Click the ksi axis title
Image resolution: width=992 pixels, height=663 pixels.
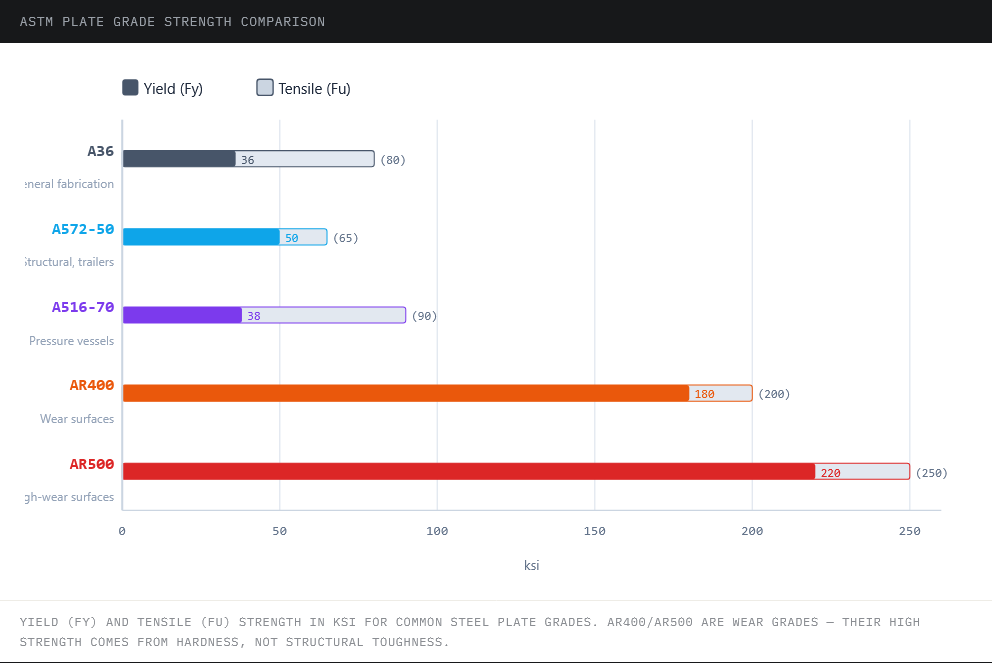531,565
